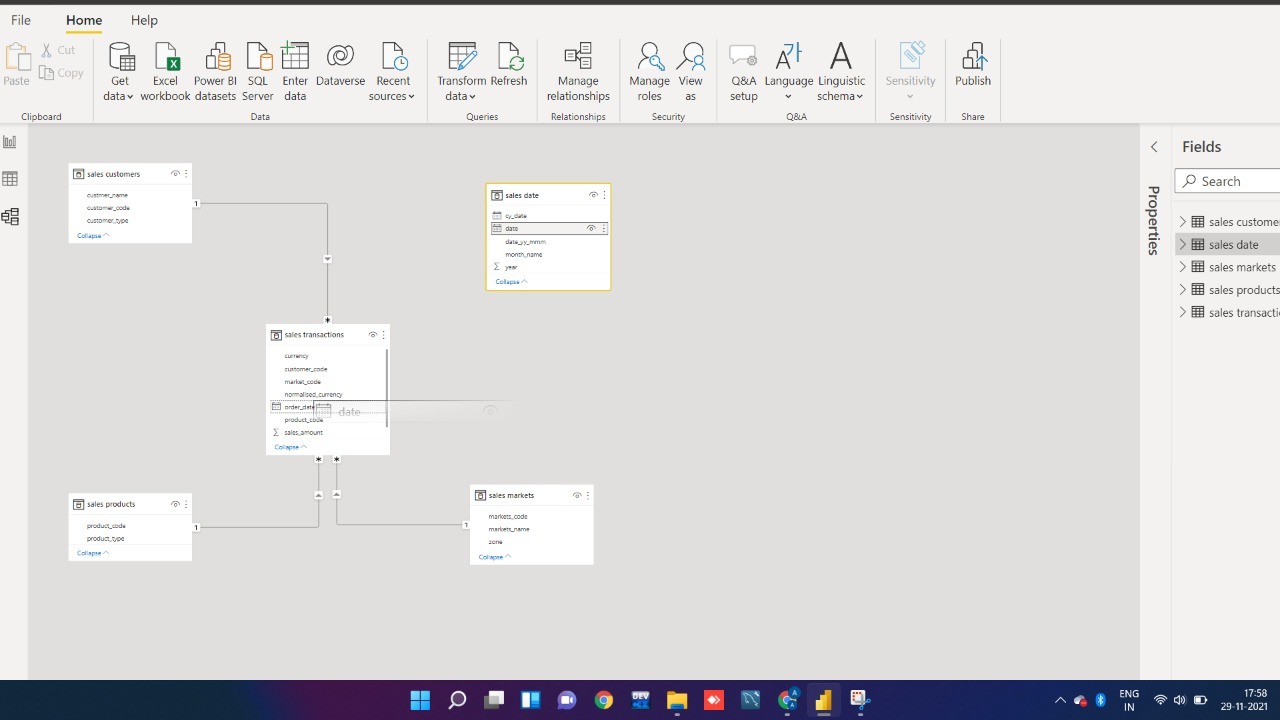Toggle visibility of sales date table

(x=593, y=195)
